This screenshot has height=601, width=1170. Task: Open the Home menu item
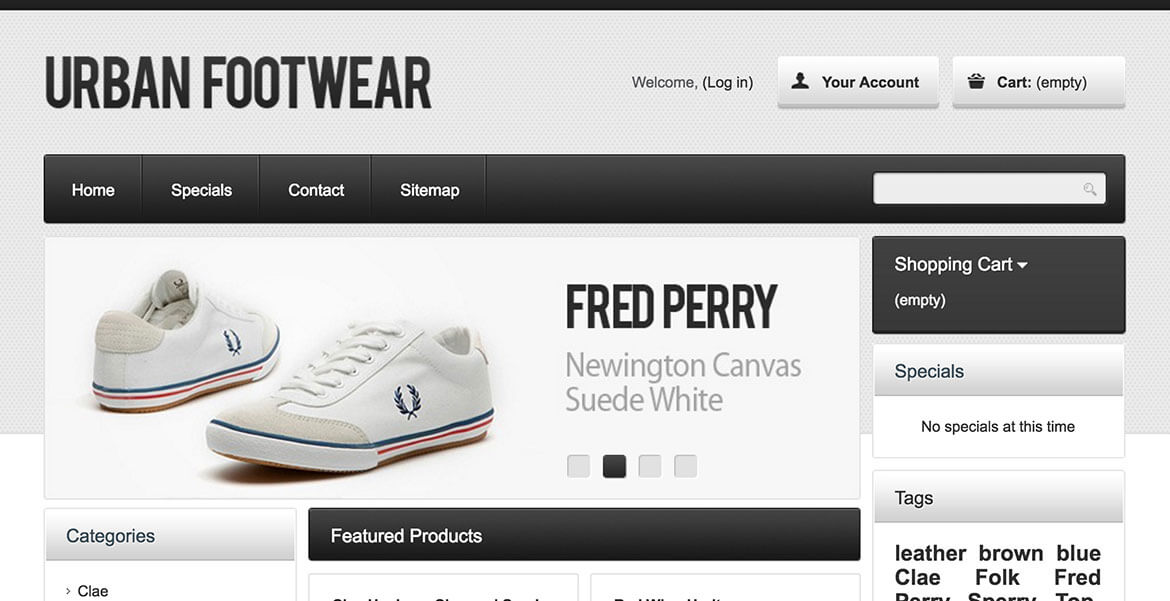(x=93, y=190)
